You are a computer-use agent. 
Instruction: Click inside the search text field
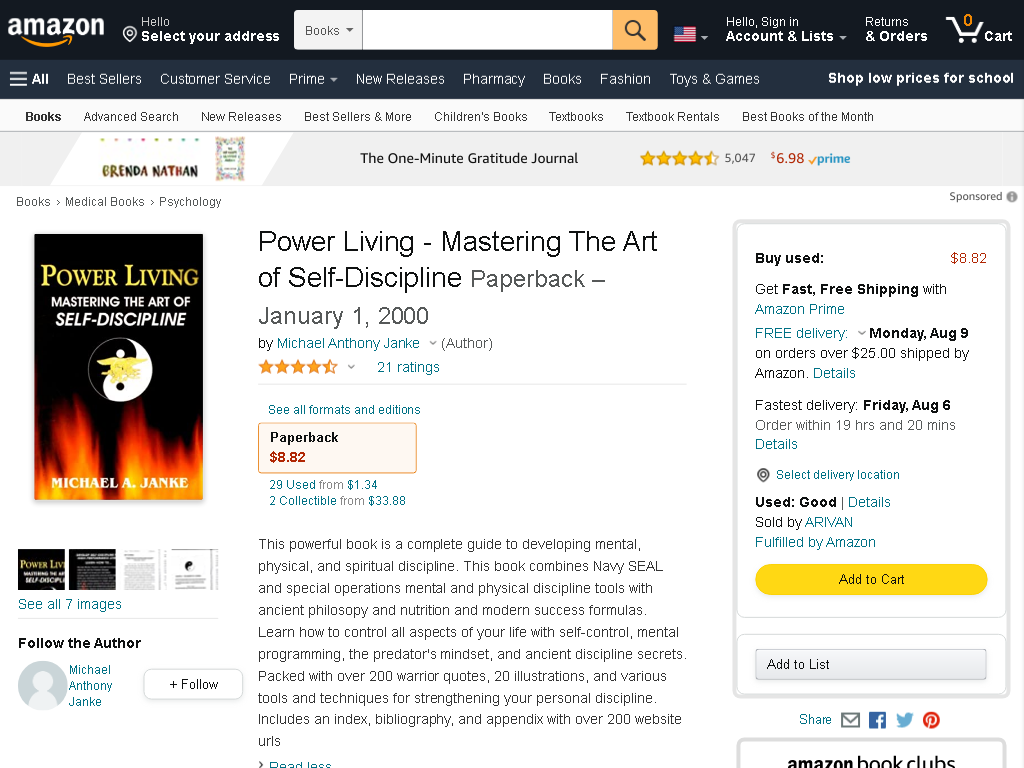point(487,30)
